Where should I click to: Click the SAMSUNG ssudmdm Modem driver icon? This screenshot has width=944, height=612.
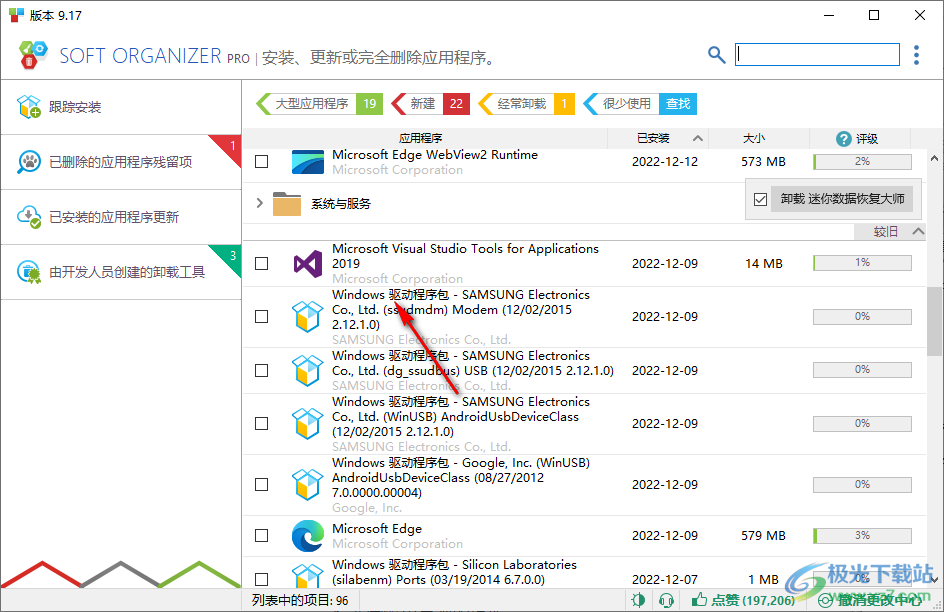coord(308,317)
